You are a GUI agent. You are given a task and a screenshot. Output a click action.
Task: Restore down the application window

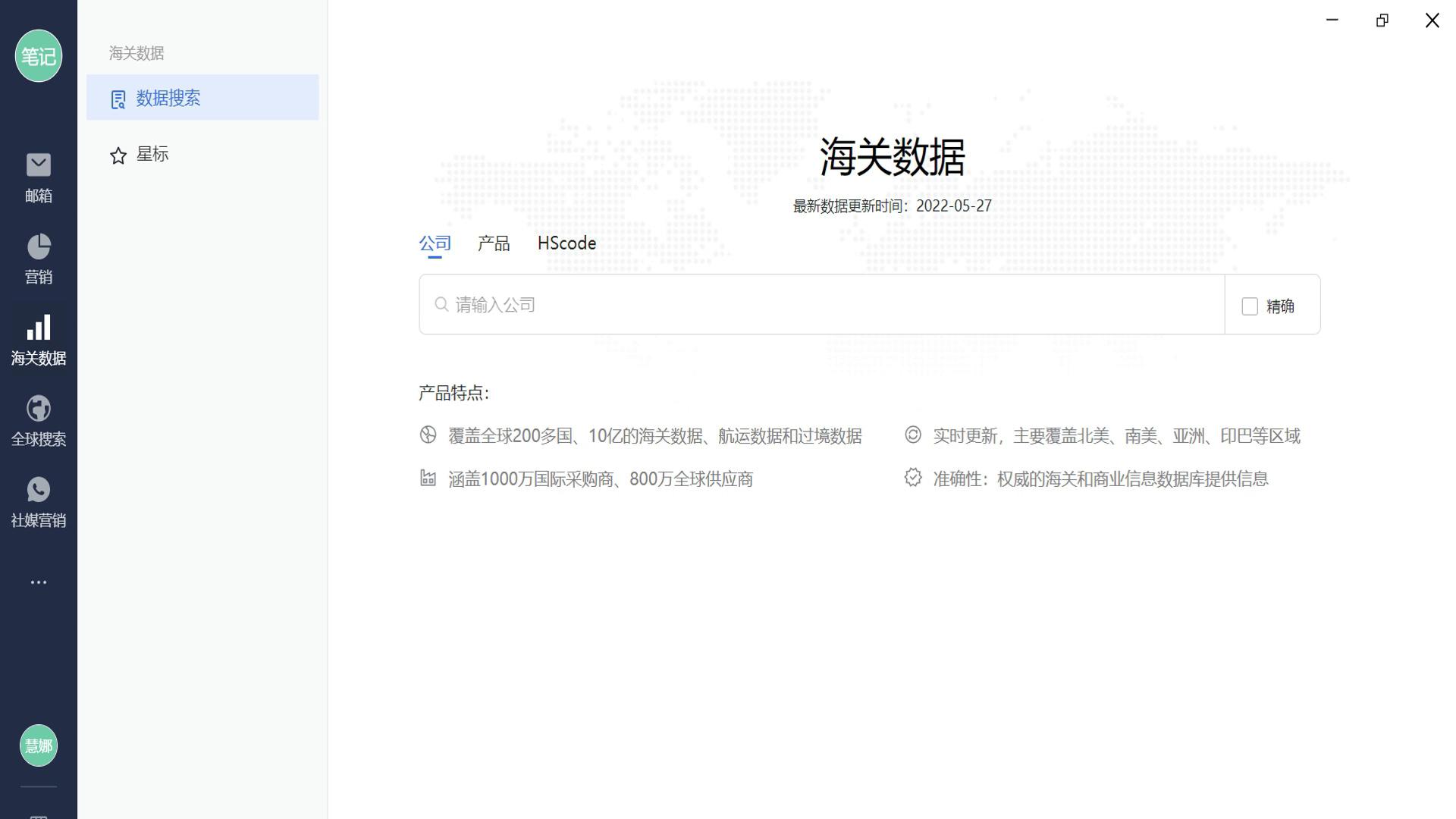(1382, 20)
